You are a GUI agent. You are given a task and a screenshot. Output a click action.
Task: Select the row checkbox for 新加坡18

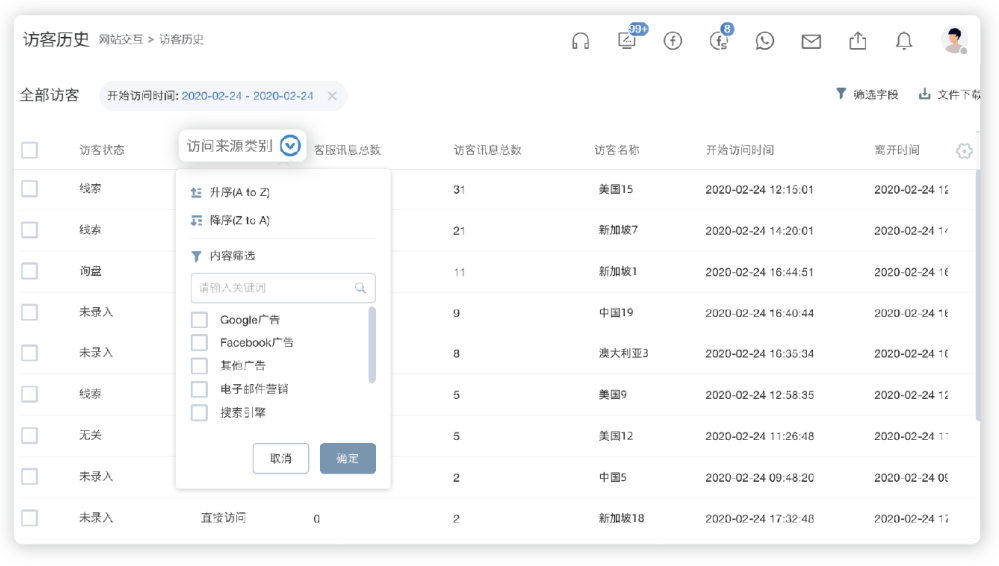tap(29, 518)
